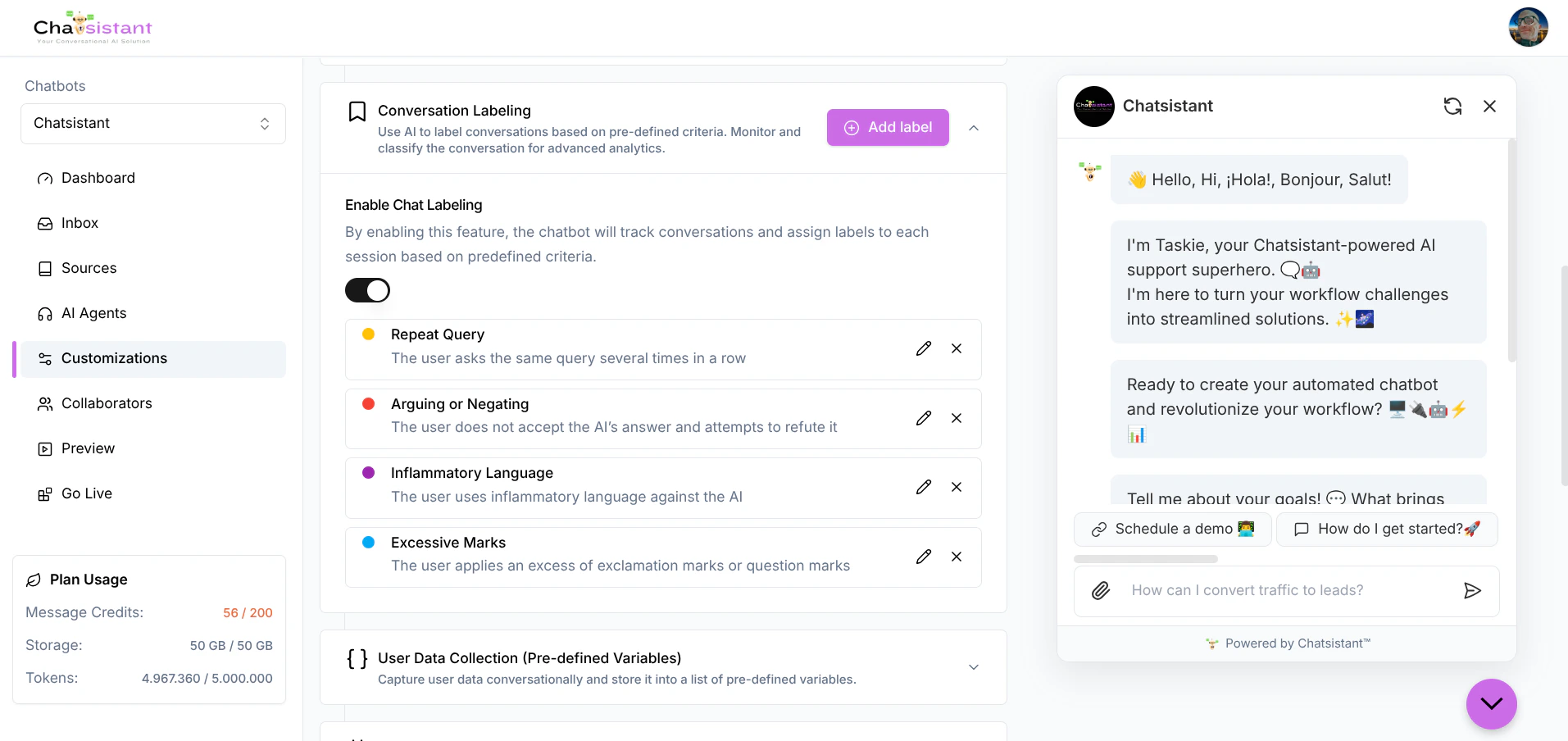Send the chat message
Viewport: 1568px width, 741px height.
tap(1472, 591)
